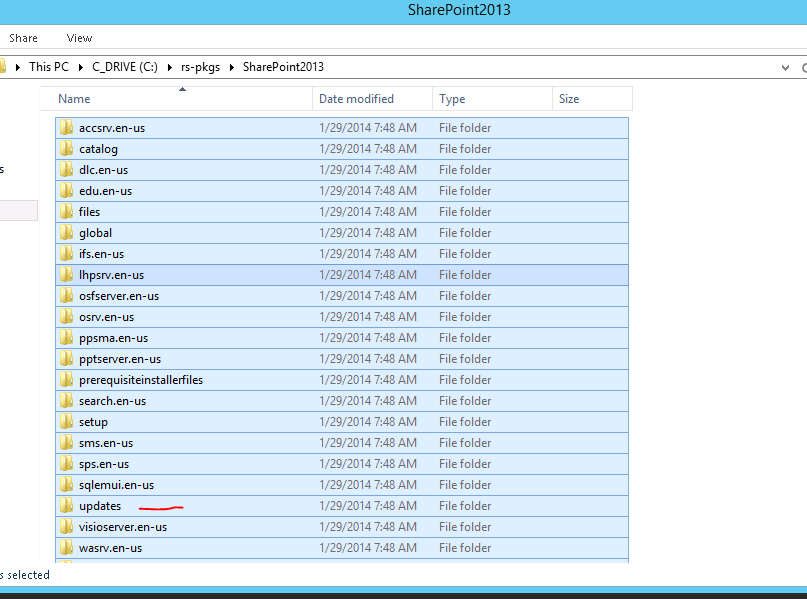This screenshot has height=599, width=807.
Task: Click the sms.en-us folder name
Action: pyautogui.click(x=106, y=443)
